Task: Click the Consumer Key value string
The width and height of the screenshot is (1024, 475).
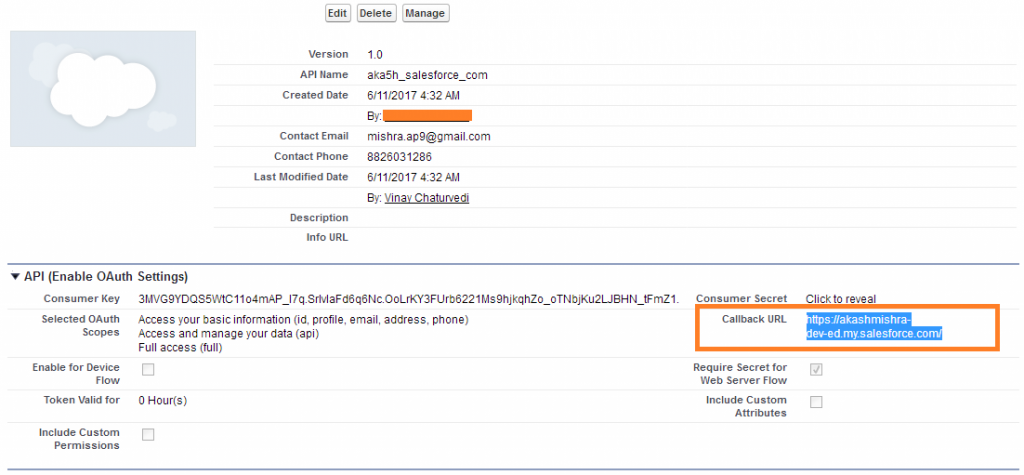Action: click(x=408, y=299)
